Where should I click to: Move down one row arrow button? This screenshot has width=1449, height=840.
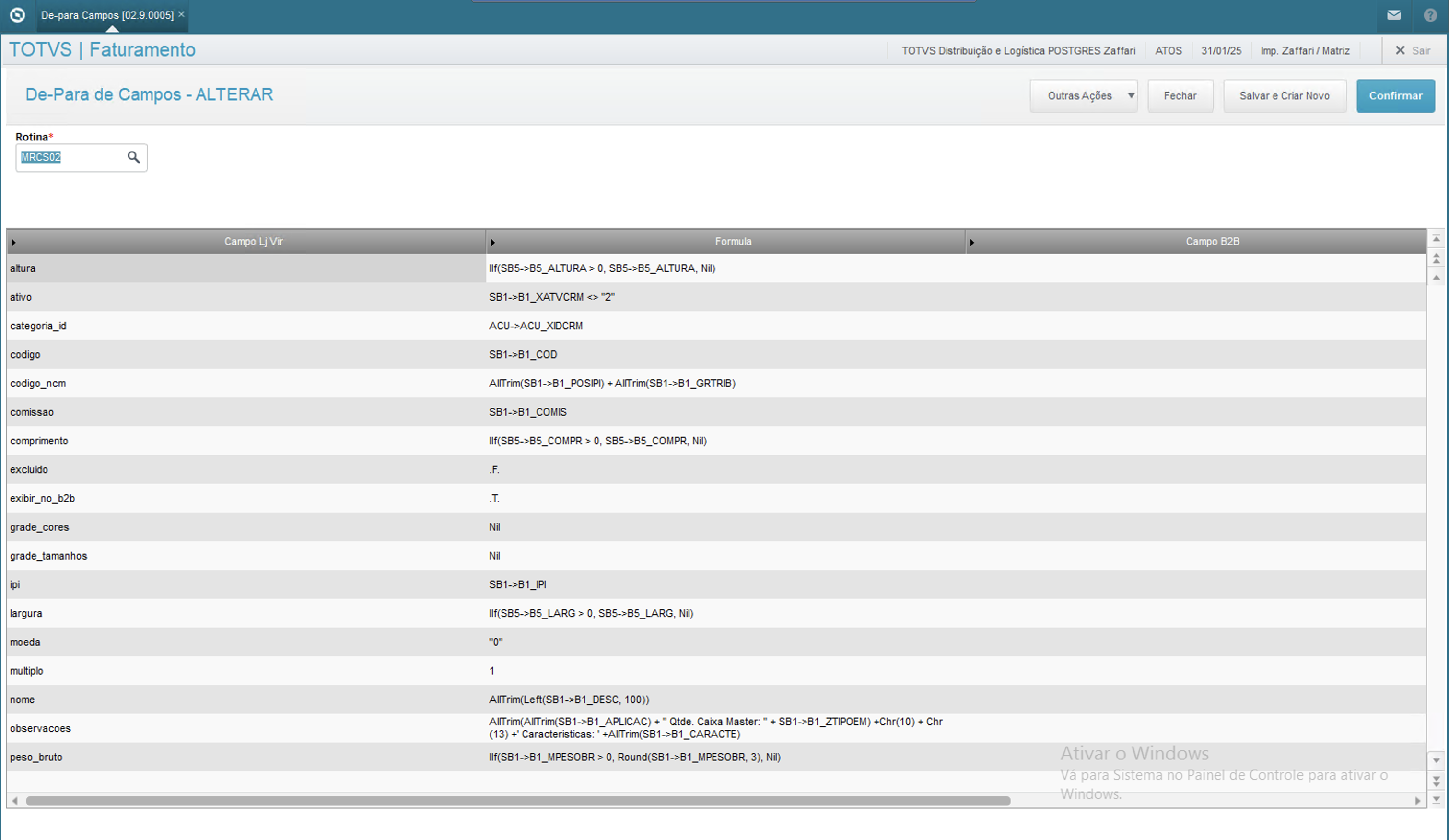(x=1436, y=760)
